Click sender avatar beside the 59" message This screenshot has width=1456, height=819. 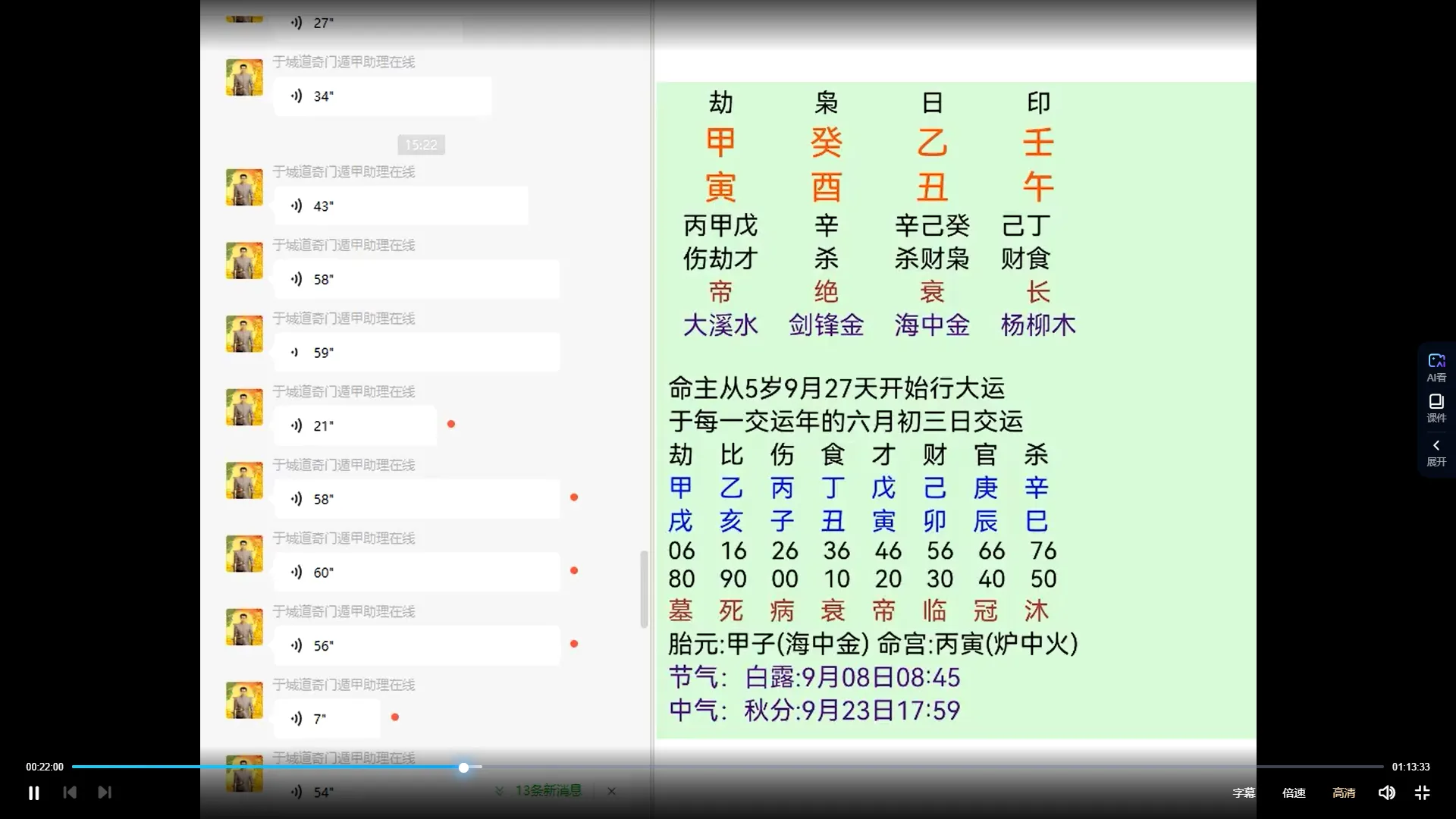pyautogui.click(x=244, y=334)
